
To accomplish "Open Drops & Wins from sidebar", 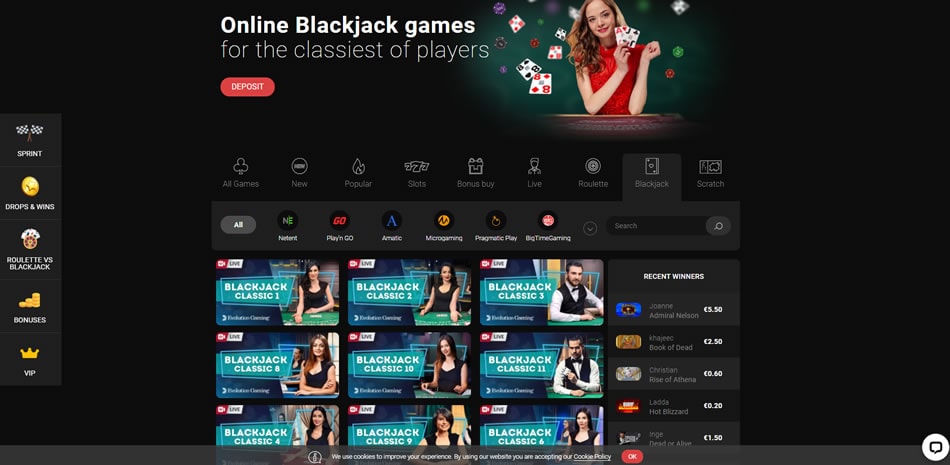I will point(30,193).
